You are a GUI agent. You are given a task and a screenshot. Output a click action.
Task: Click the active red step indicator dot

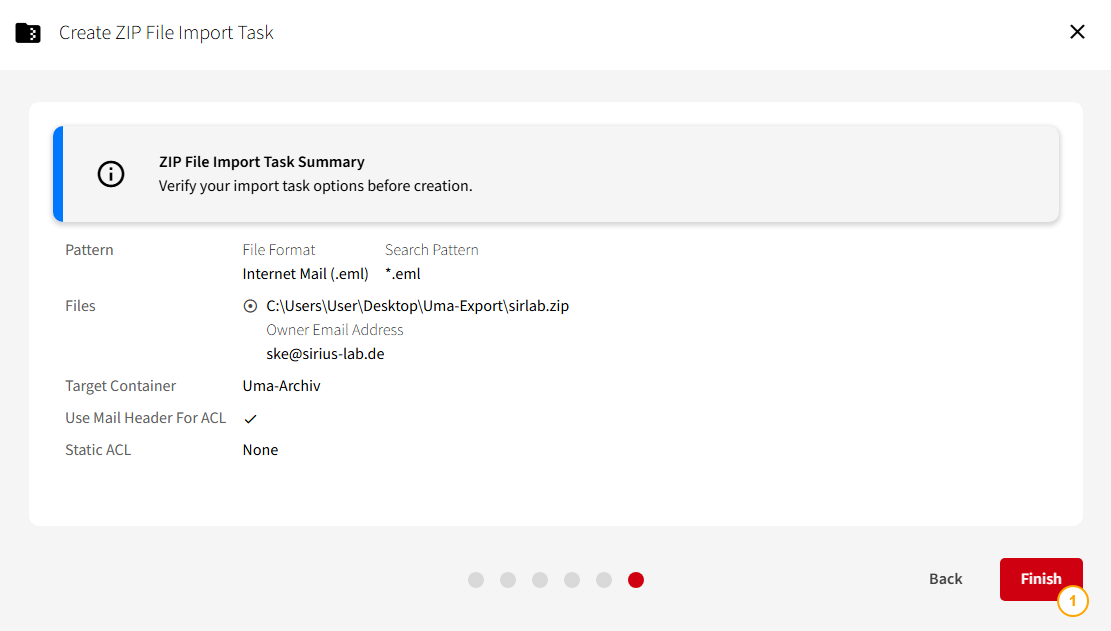(636, 580)
